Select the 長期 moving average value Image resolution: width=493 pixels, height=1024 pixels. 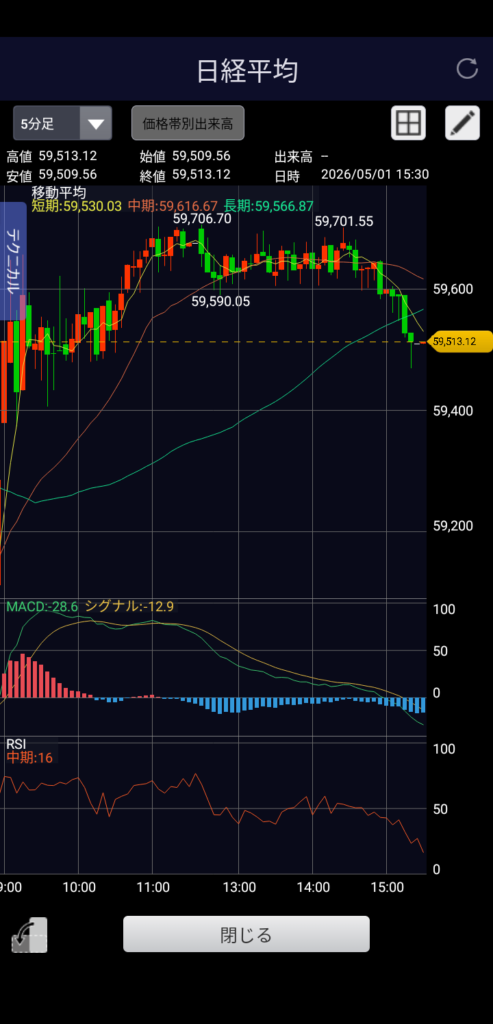(x=268, y=206)
